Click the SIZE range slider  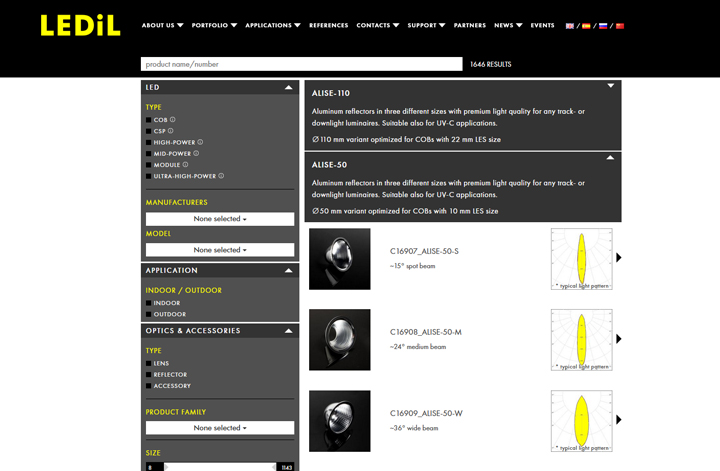(x=220, y=467)
